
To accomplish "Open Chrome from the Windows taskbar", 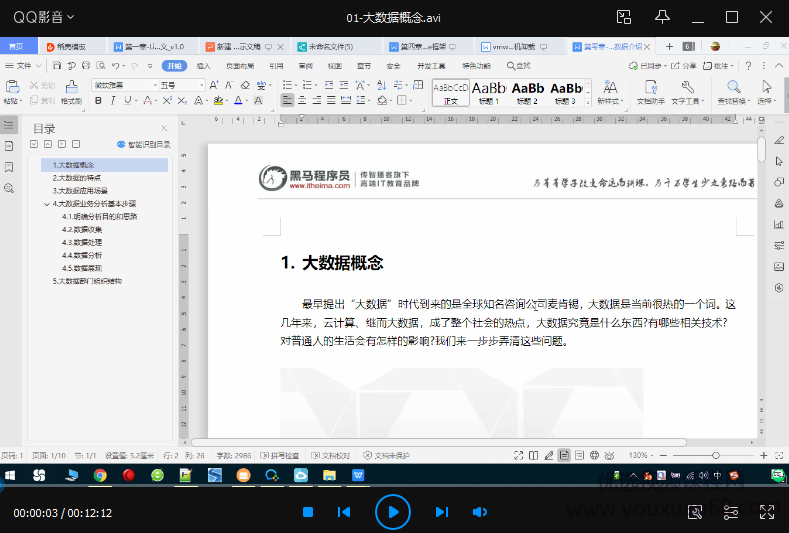I will click(x=100, y=475).
